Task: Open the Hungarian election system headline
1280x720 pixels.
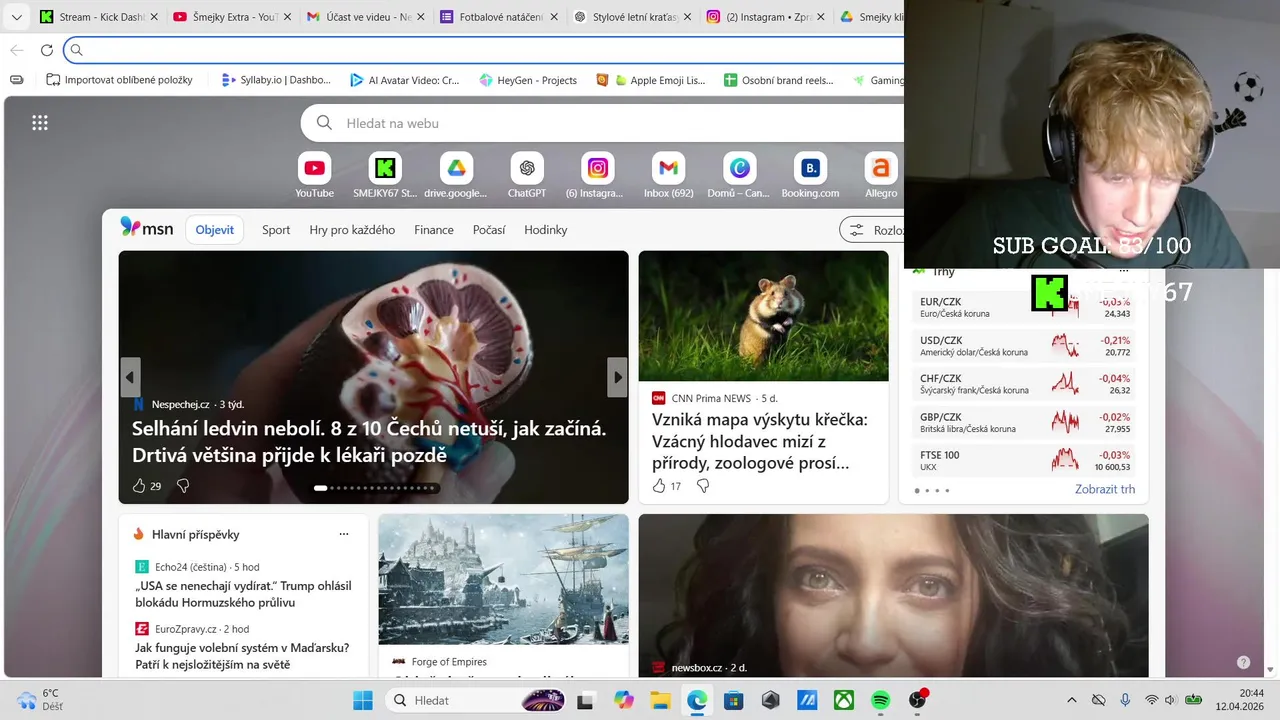Action: click(x=242, y=656)
